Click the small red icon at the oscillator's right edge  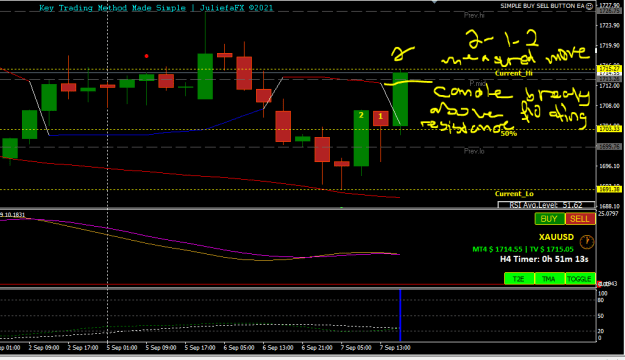[x=599, y=284]
